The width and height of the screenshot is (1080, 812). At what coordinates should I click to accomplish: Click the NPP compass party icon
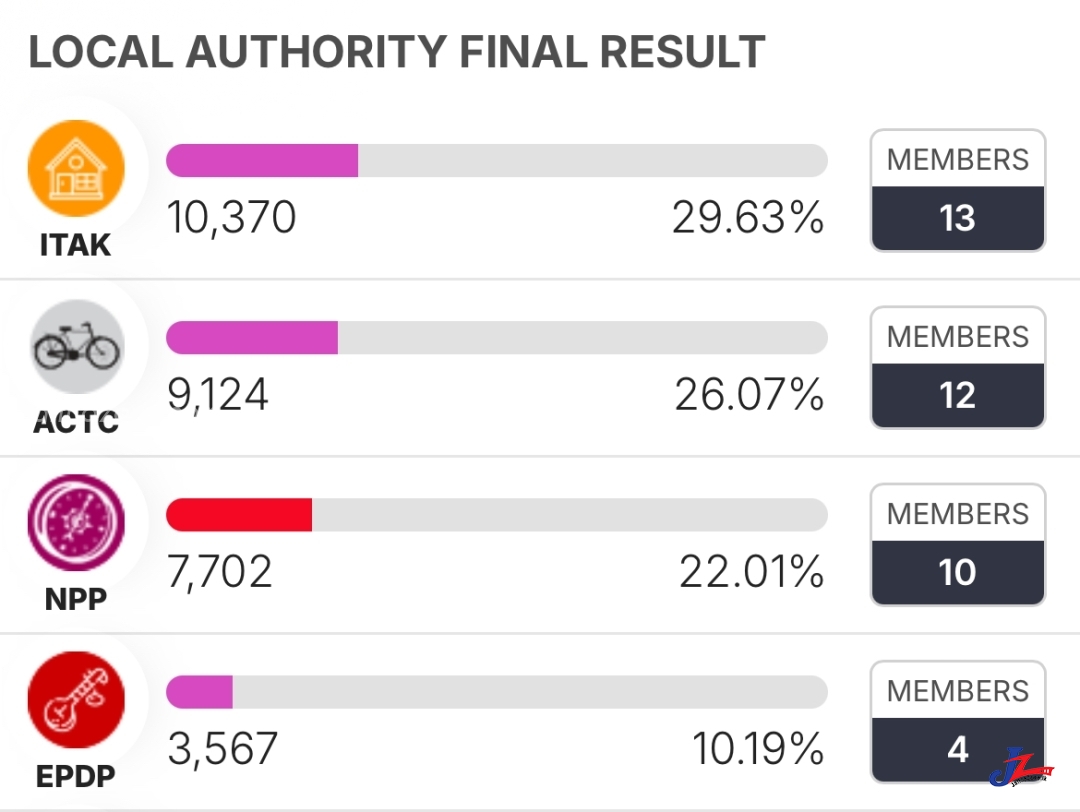coord(76,523)
